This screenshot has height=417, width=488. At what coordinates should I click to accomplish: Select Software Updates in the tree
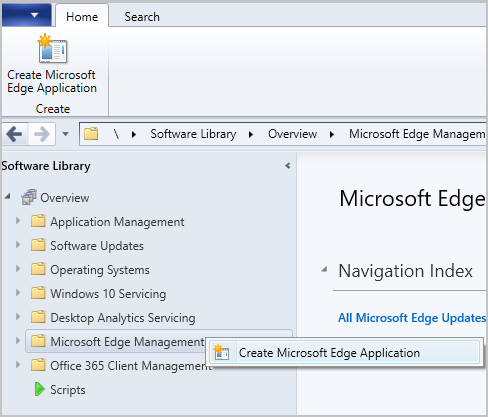point(97,246)
